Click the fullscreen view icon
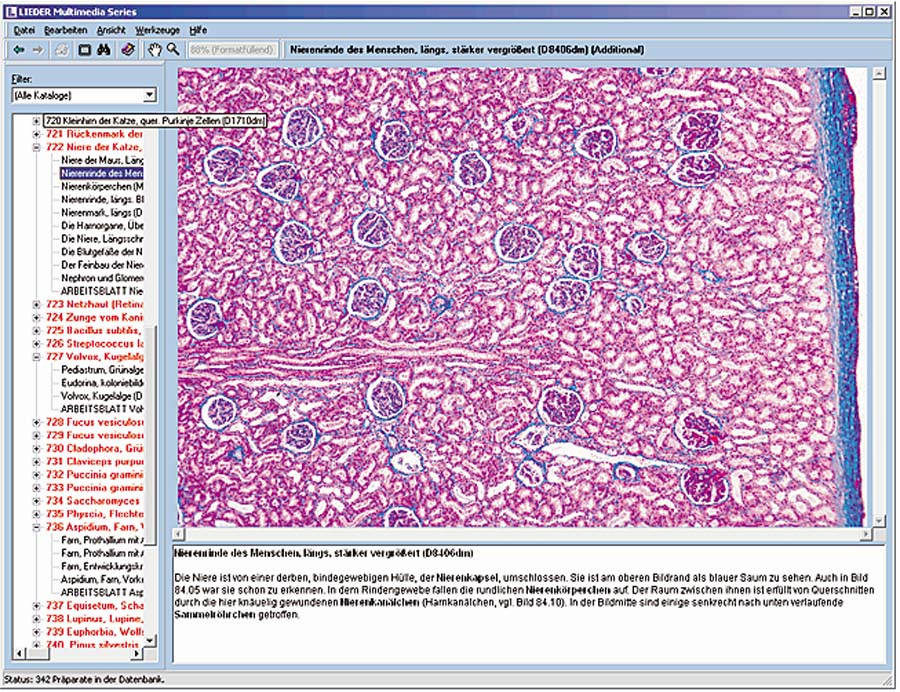 coord(85,49)
